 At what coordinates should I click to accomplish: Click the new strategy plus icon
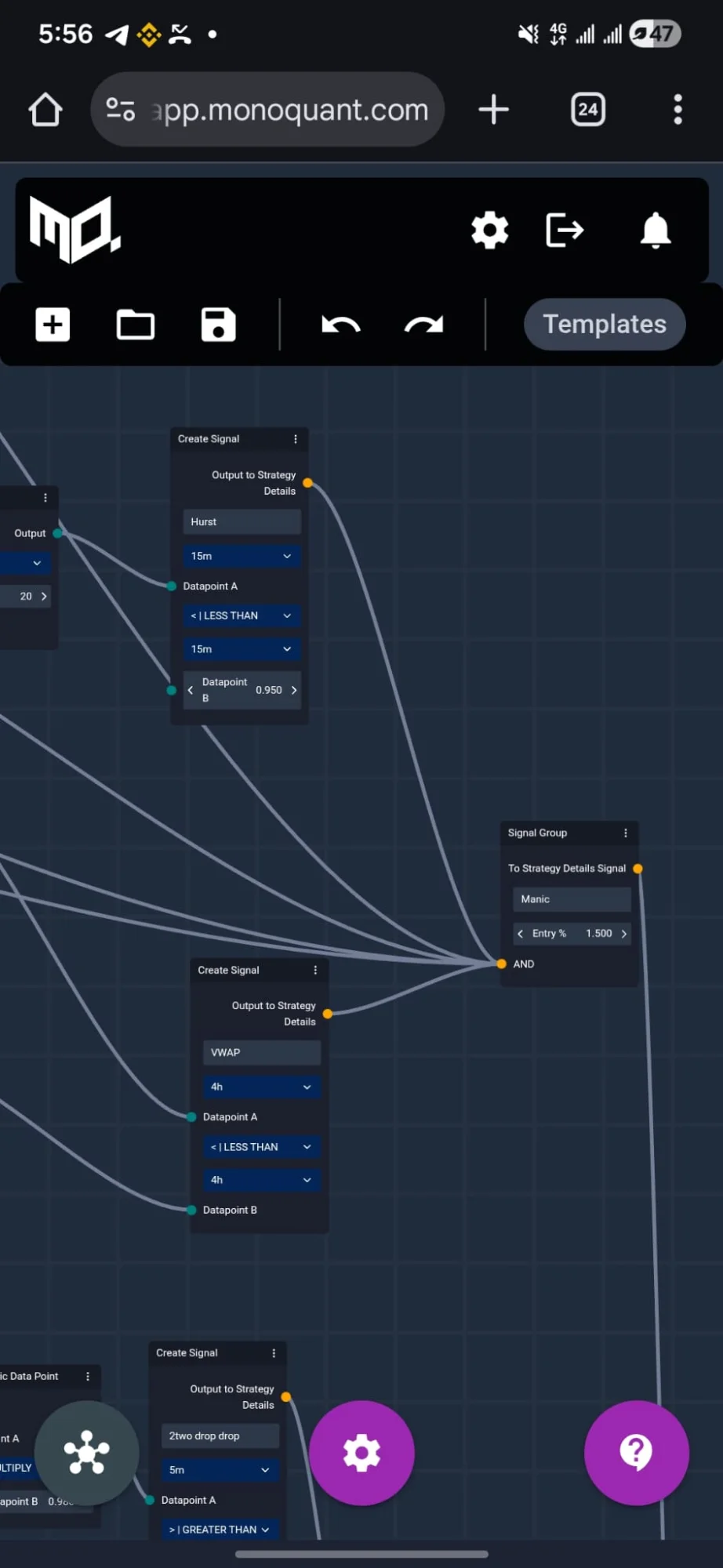pos(53,325)
